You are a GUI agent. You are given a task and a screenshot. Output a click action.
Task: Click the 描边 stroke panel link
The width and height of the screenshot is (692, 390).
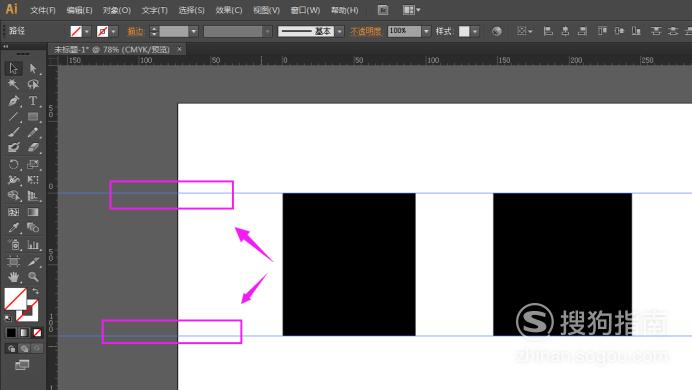135,31
